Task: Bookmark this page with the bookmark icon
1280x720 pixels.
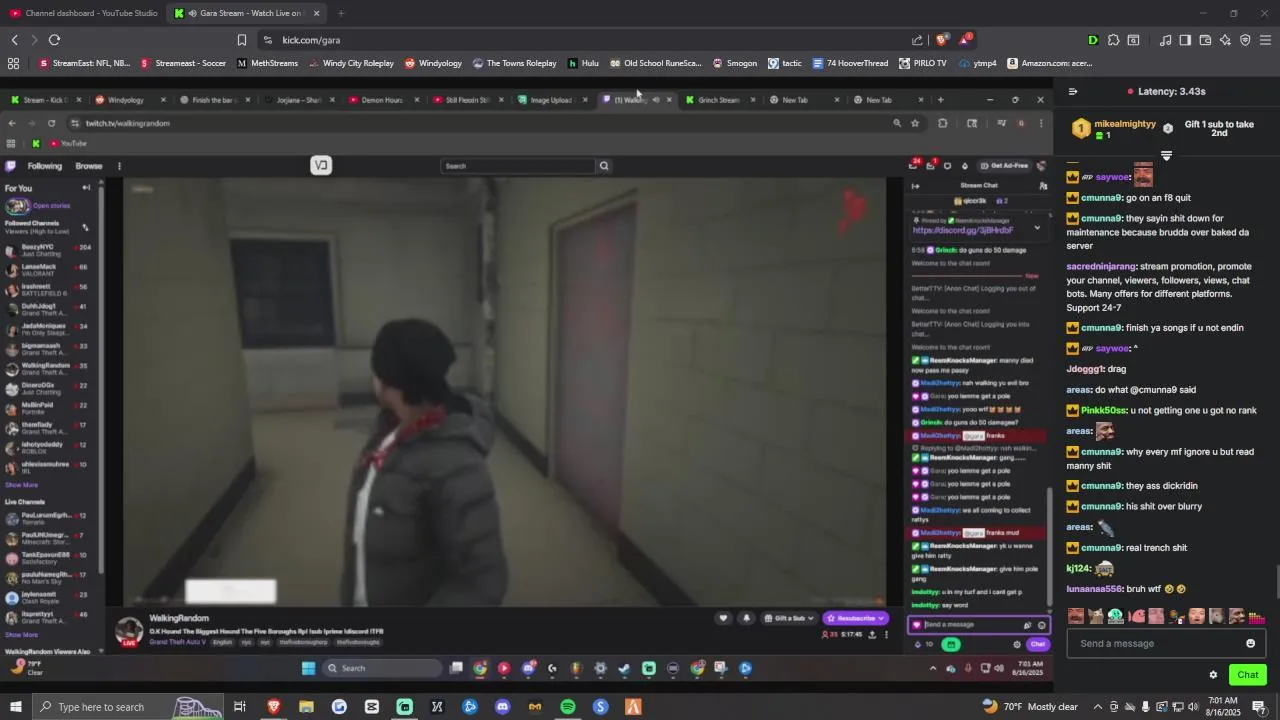Action: 241,40
